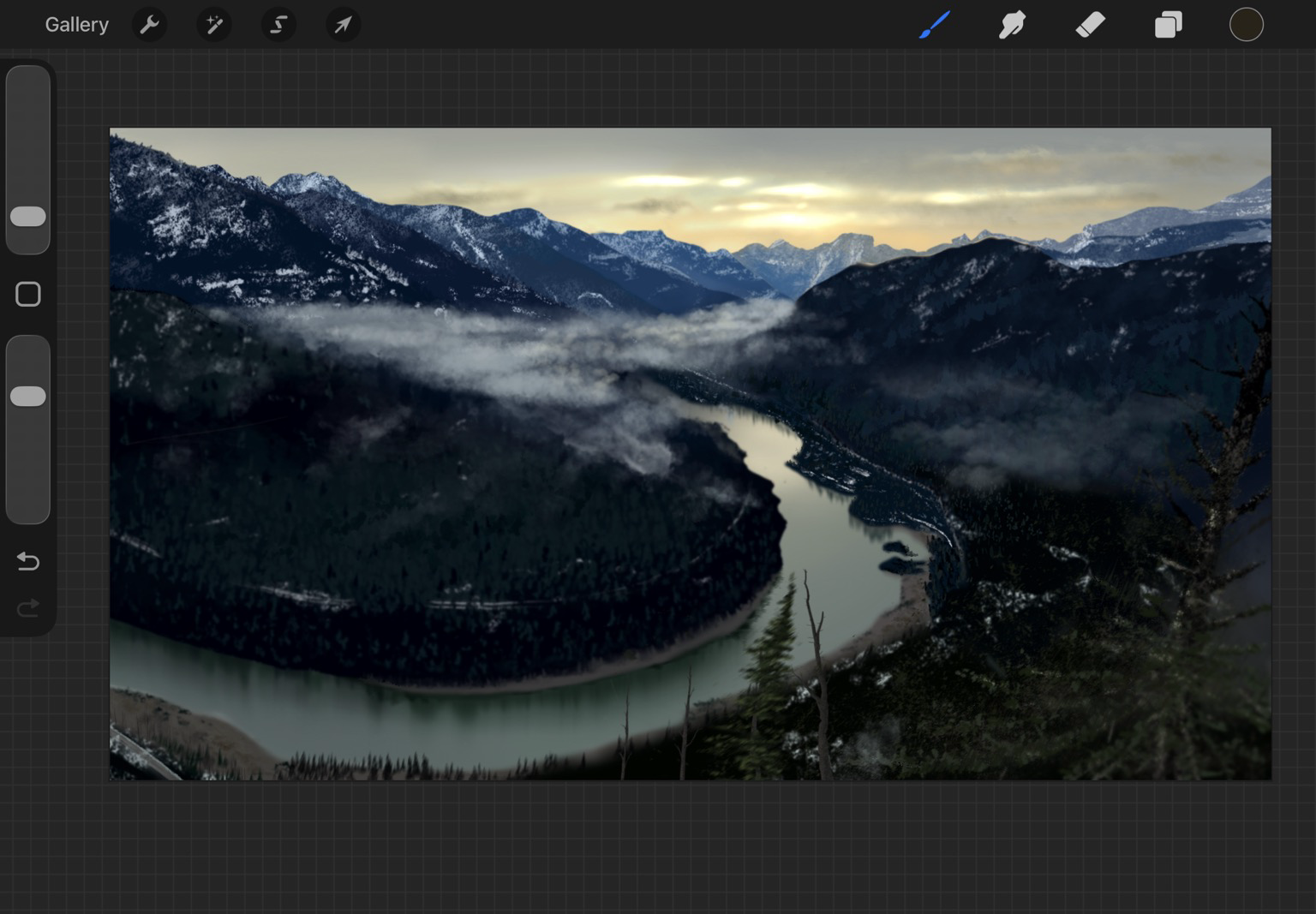Click the dimmed redo arrow
Image resolution: width=1316 pixels, height=914 pixels.
coord(28,608)
